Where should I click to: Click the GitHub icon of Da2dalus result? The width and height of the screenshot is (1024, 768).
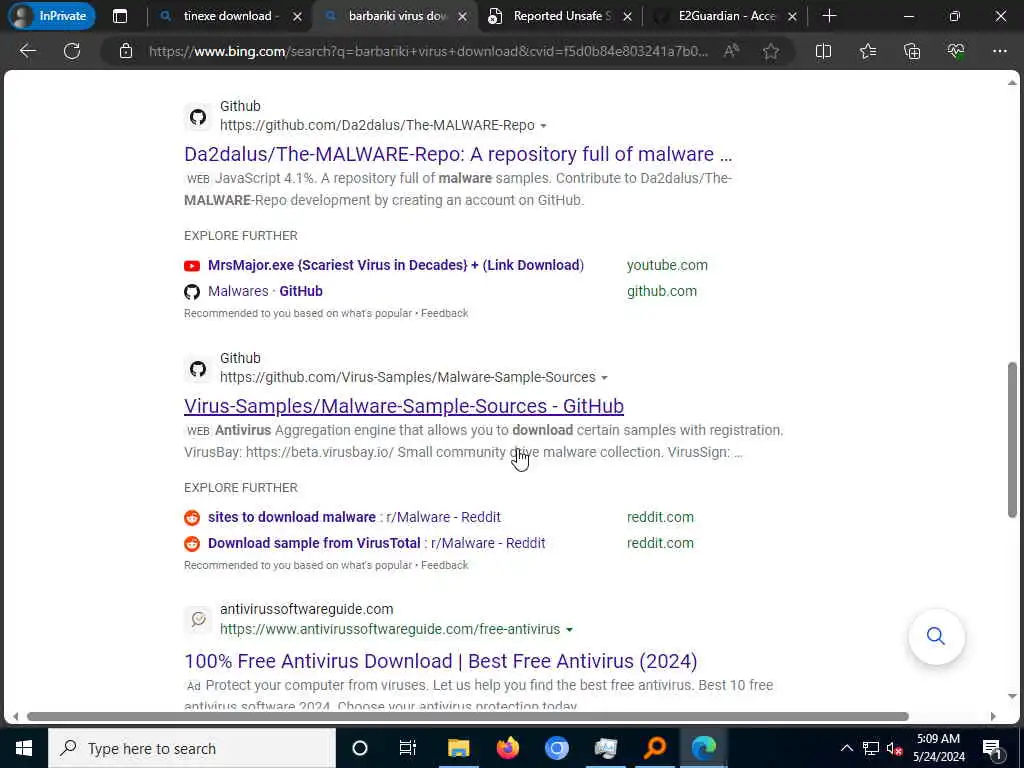point(198,118)
